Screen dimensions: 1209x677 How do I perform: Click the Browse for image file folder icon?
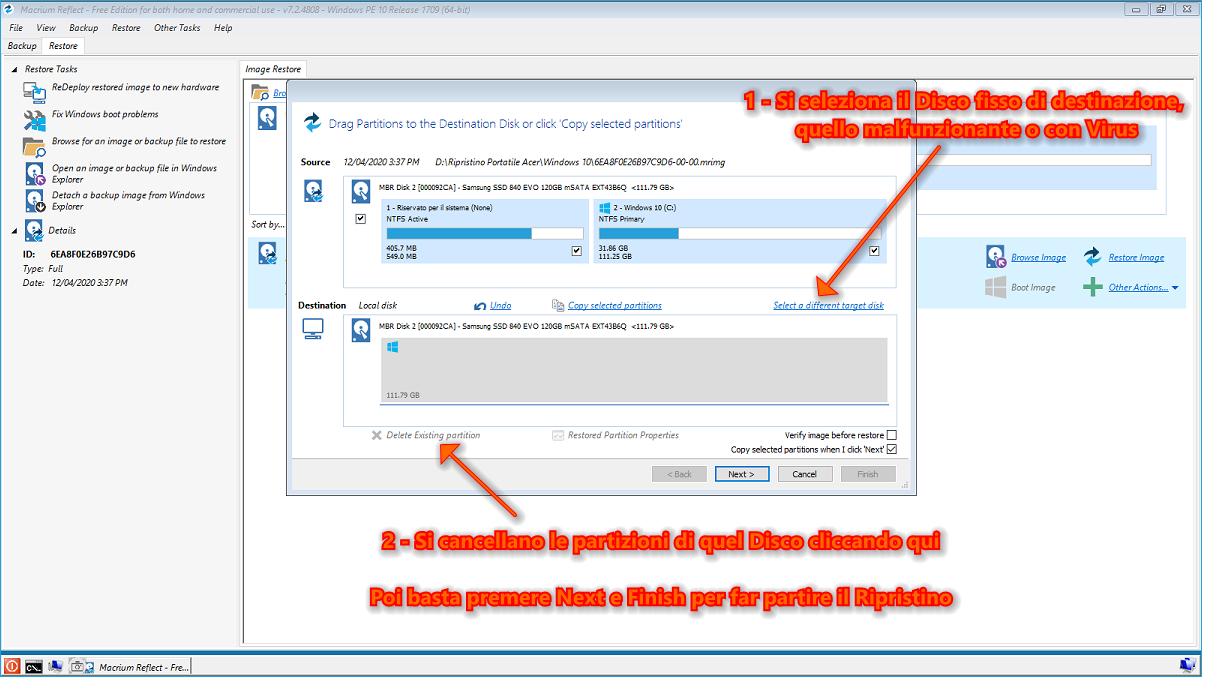point(34,146)
